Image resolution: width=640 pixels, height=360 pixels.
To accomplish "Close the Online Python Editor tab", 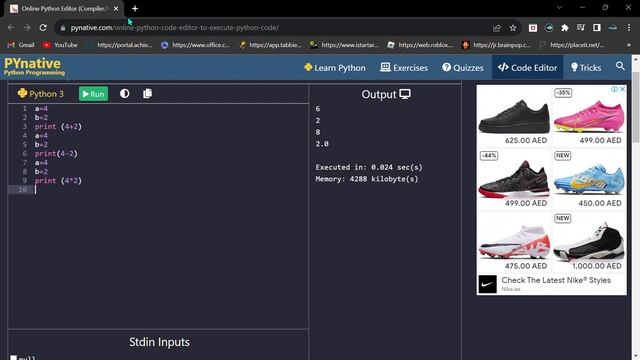I will [x=116, y=9].
